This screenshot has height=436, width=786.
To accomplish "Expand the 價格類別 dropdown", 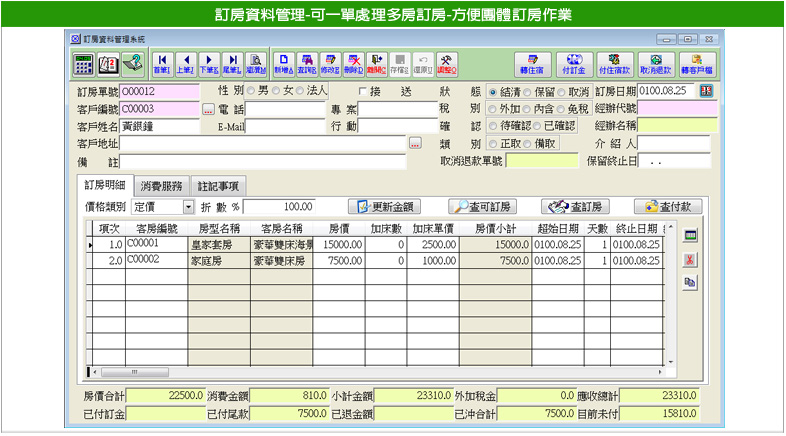I will (x=189, y=207).
